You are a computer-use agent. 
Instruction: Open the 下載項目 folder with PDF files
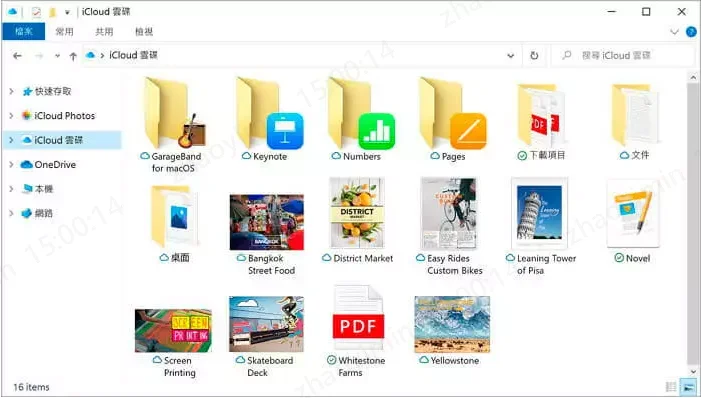click(x=541, y=114)
